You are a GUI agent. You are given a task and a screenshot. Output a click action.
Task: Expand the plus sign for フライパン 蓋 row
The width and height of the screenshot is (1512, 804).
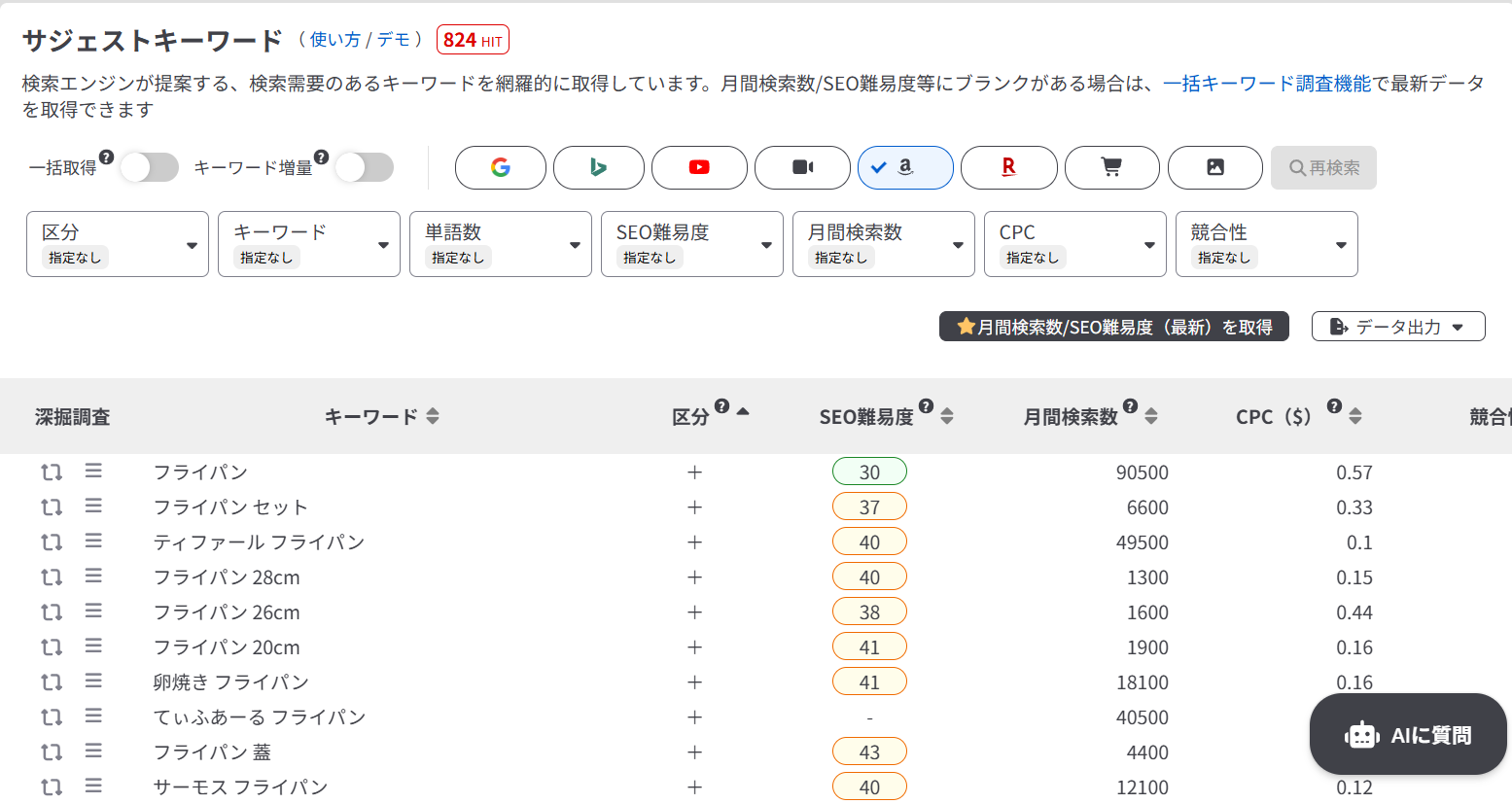point(694,752)
